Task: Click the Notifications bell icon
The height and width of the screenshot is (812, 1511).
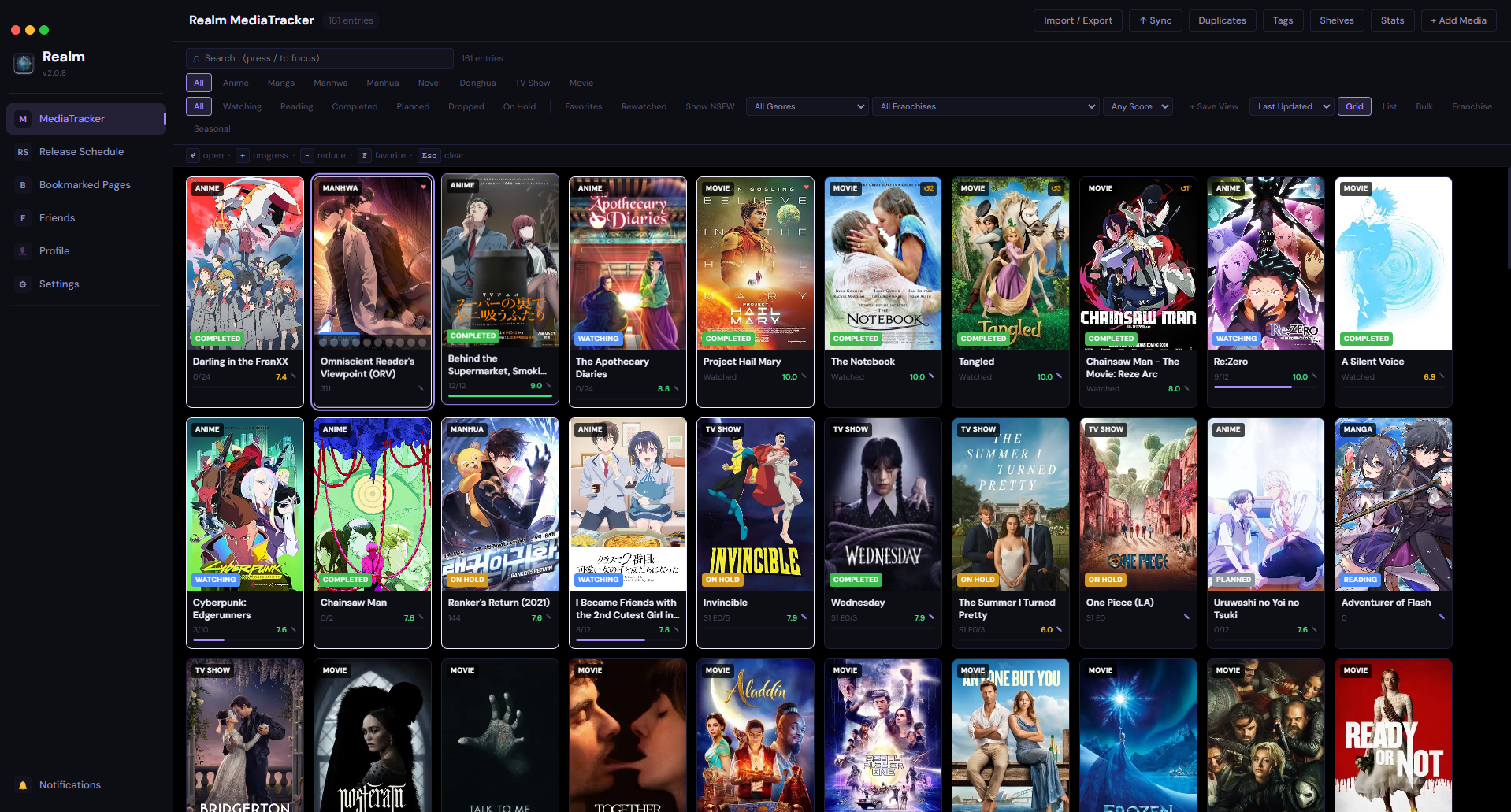Action: (23, 785)
